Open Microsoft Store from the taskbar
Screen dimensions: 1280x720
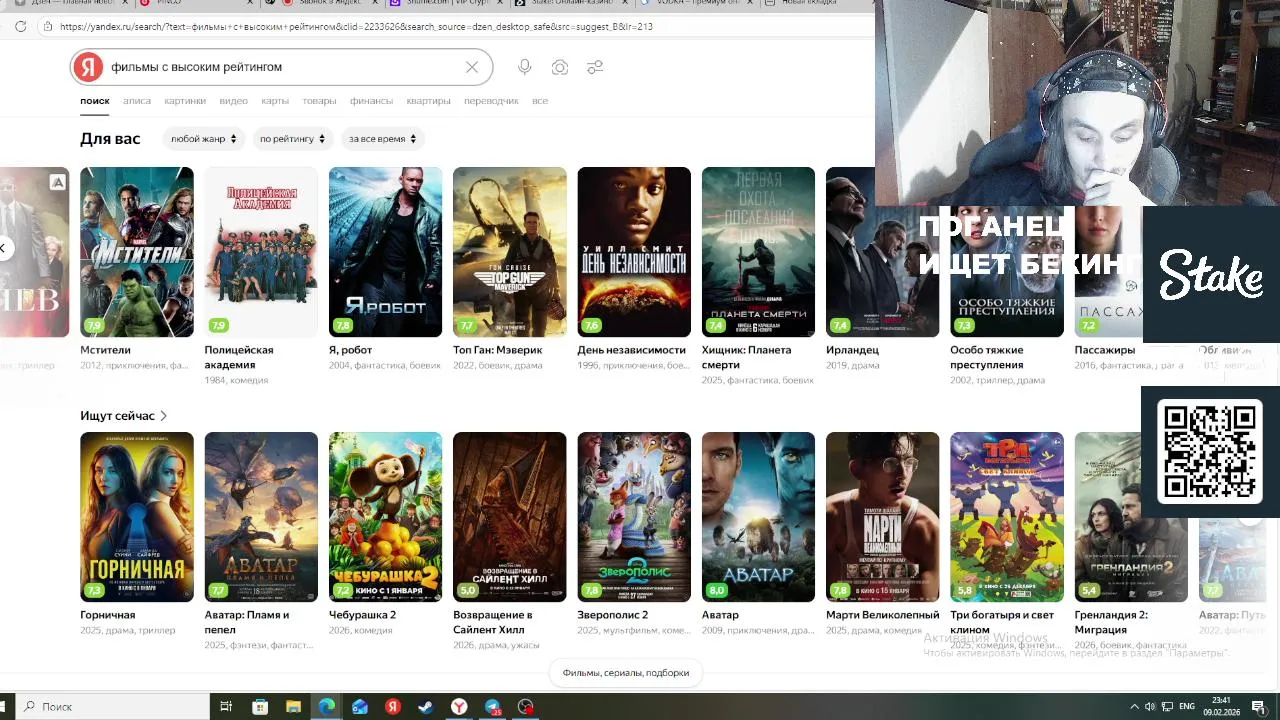pos(260,707)
